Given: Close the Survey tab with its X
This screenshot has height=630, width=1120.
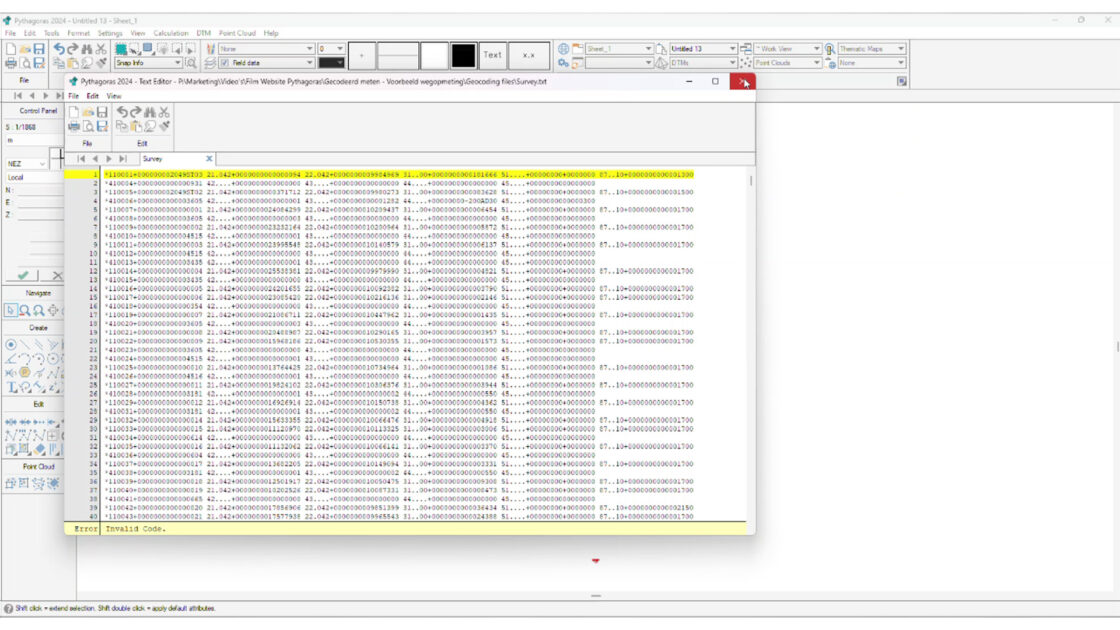Looking at the screenshot, I should [209, 159].
